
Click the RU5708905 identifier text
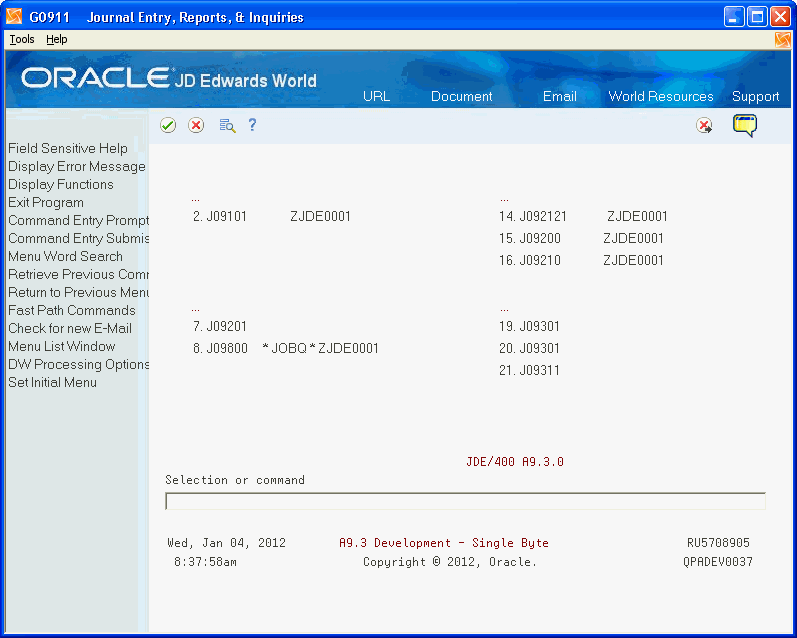click(x=718, y=543)
